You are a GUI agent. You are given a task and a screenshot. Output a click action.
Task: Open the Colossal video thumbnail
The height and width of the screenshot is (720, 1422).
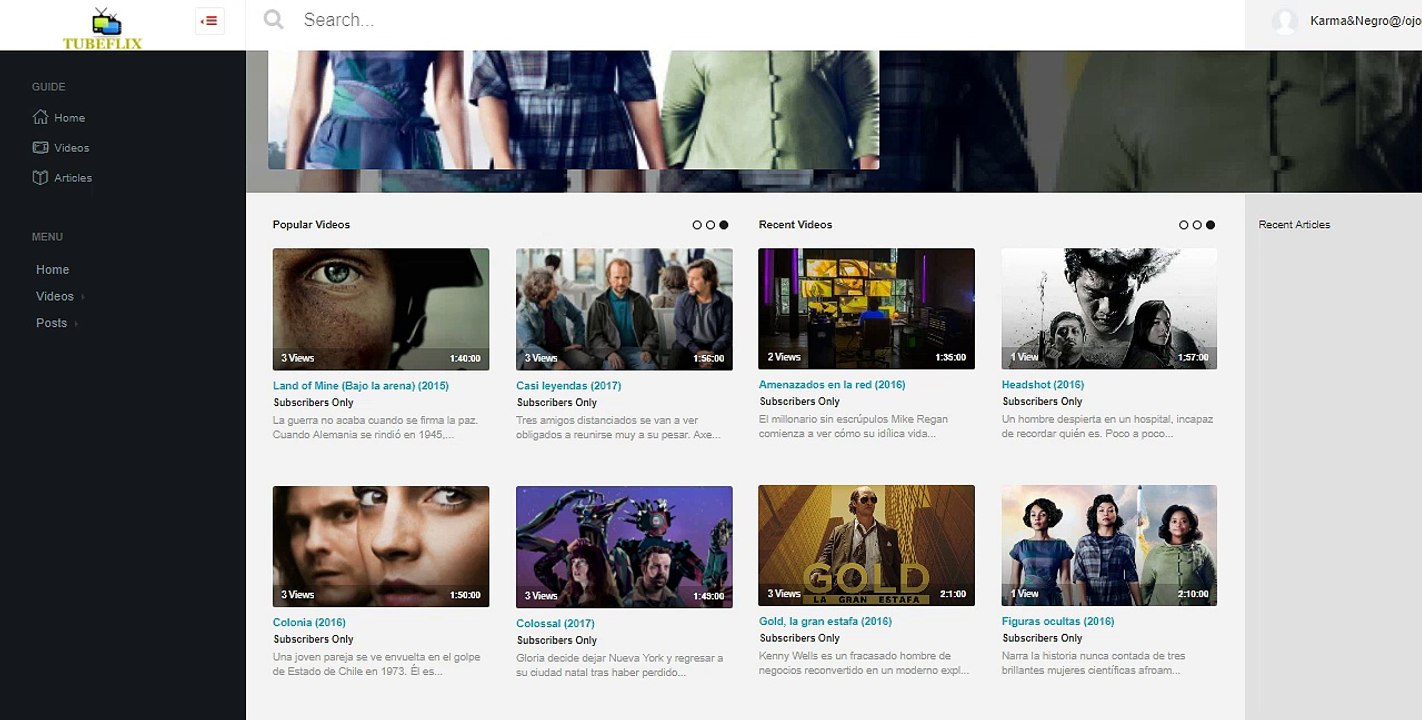pyautogui.click(x=624, y=547)
